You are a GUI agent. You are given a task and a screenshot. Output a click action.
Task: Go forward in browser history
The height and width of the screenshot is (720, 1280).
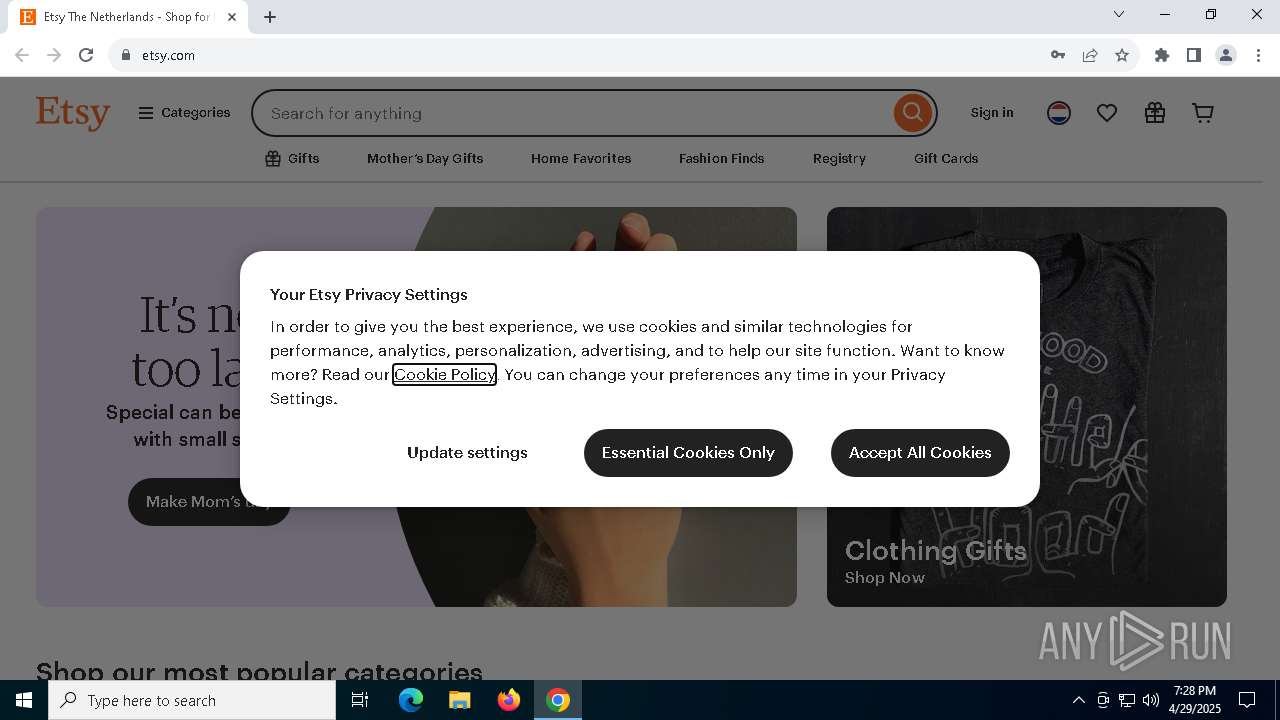point(54,55)
